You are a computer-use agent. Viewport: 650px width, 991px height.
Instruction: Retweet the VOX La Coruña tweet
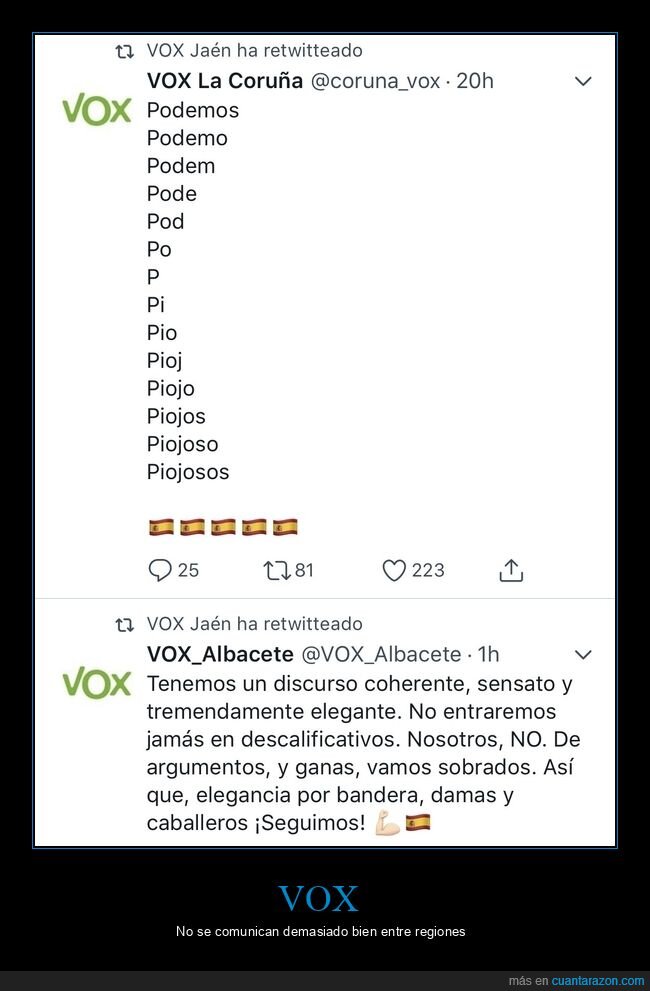(276, 570)
